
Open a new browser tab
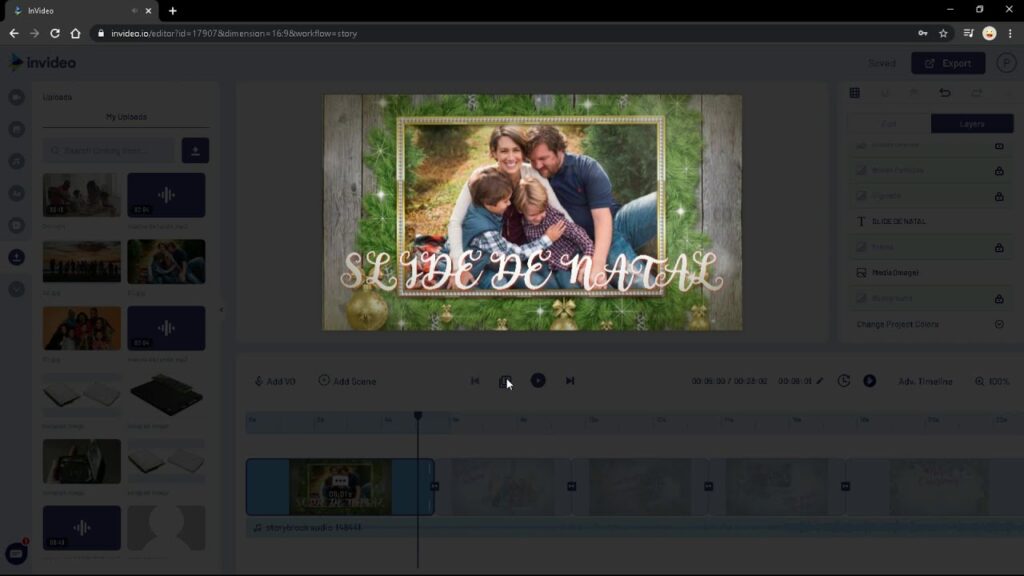tap(172, 10)
